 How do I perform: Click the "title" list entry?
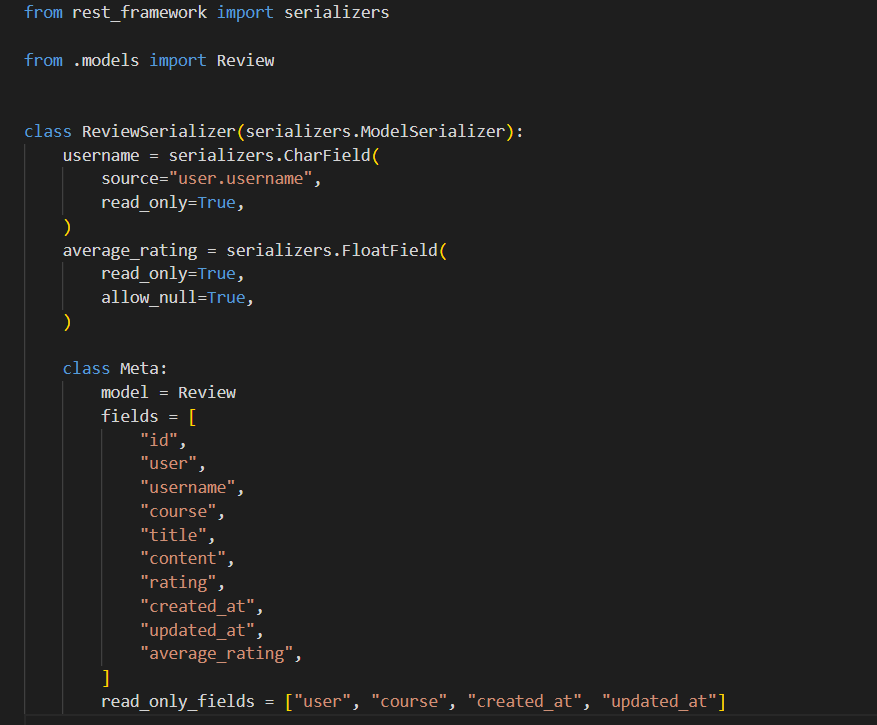click(173, 535)
